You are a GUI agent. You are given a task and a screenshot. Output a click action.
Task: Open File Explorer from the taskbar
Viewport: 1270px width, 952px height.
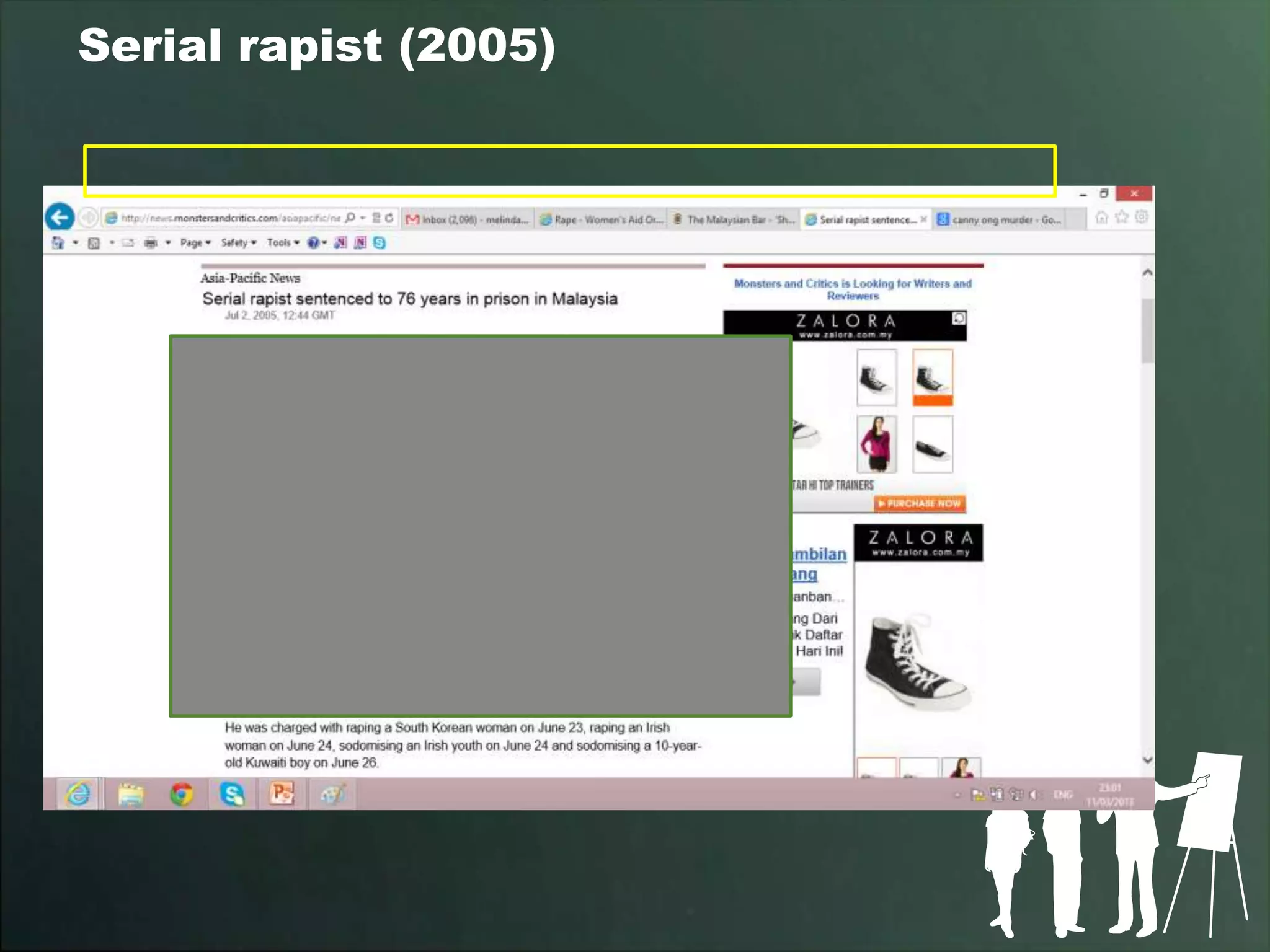click(130, 794)
